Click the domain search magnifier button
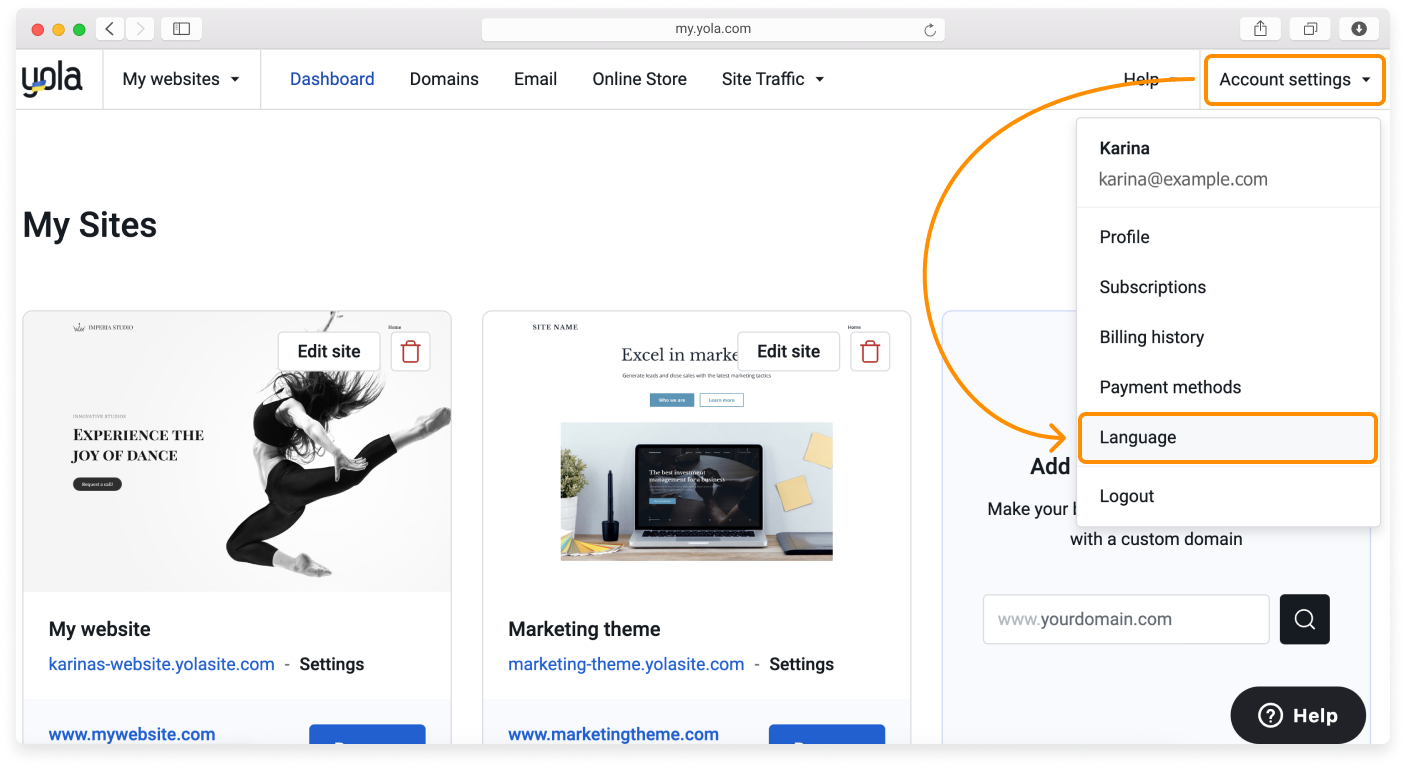Image resolution: width=1406 pixels, height=768 pixels. (1304, 619)
